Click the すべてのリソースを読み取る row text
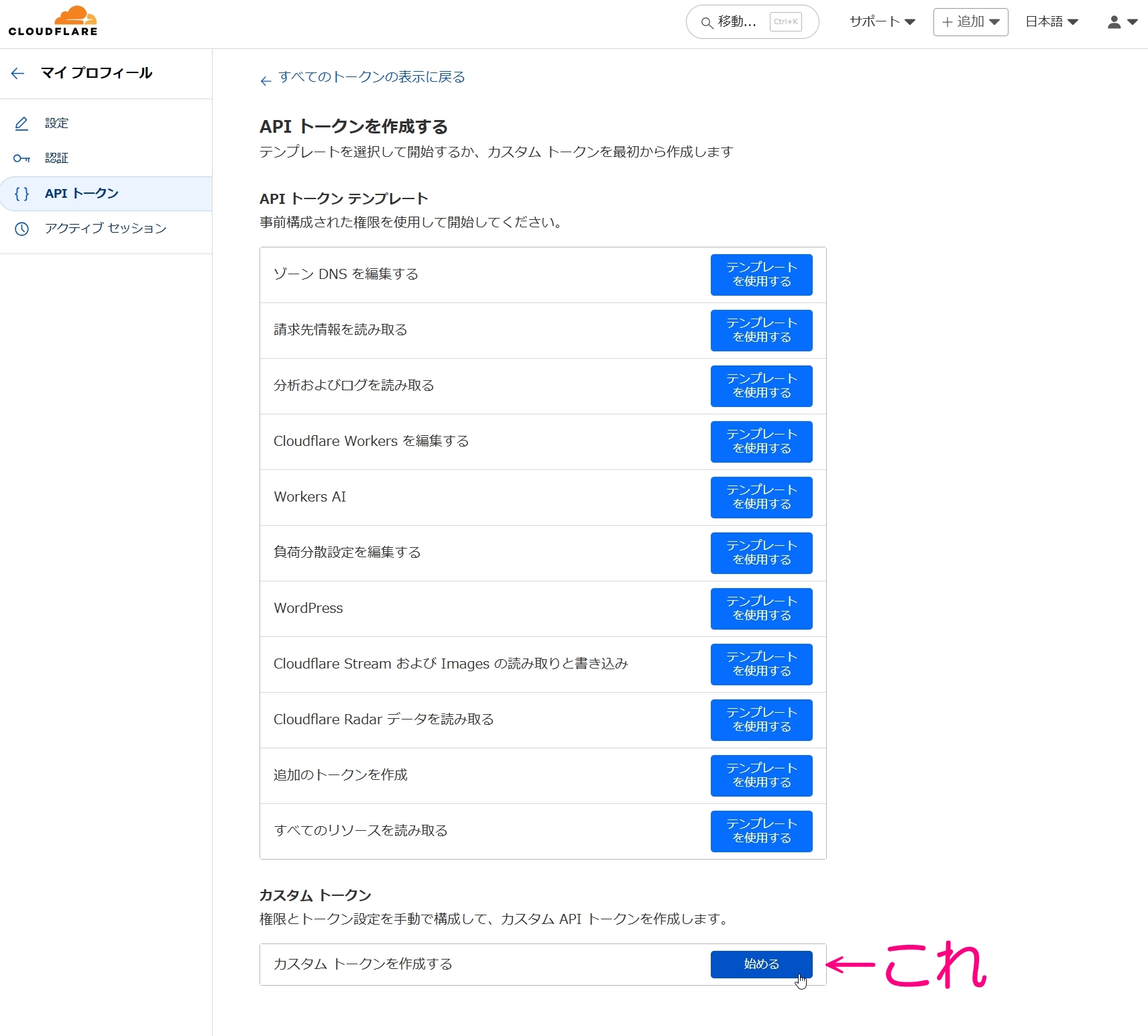The width and height of the screenshot is (1148, 1036). coord(361,831)
